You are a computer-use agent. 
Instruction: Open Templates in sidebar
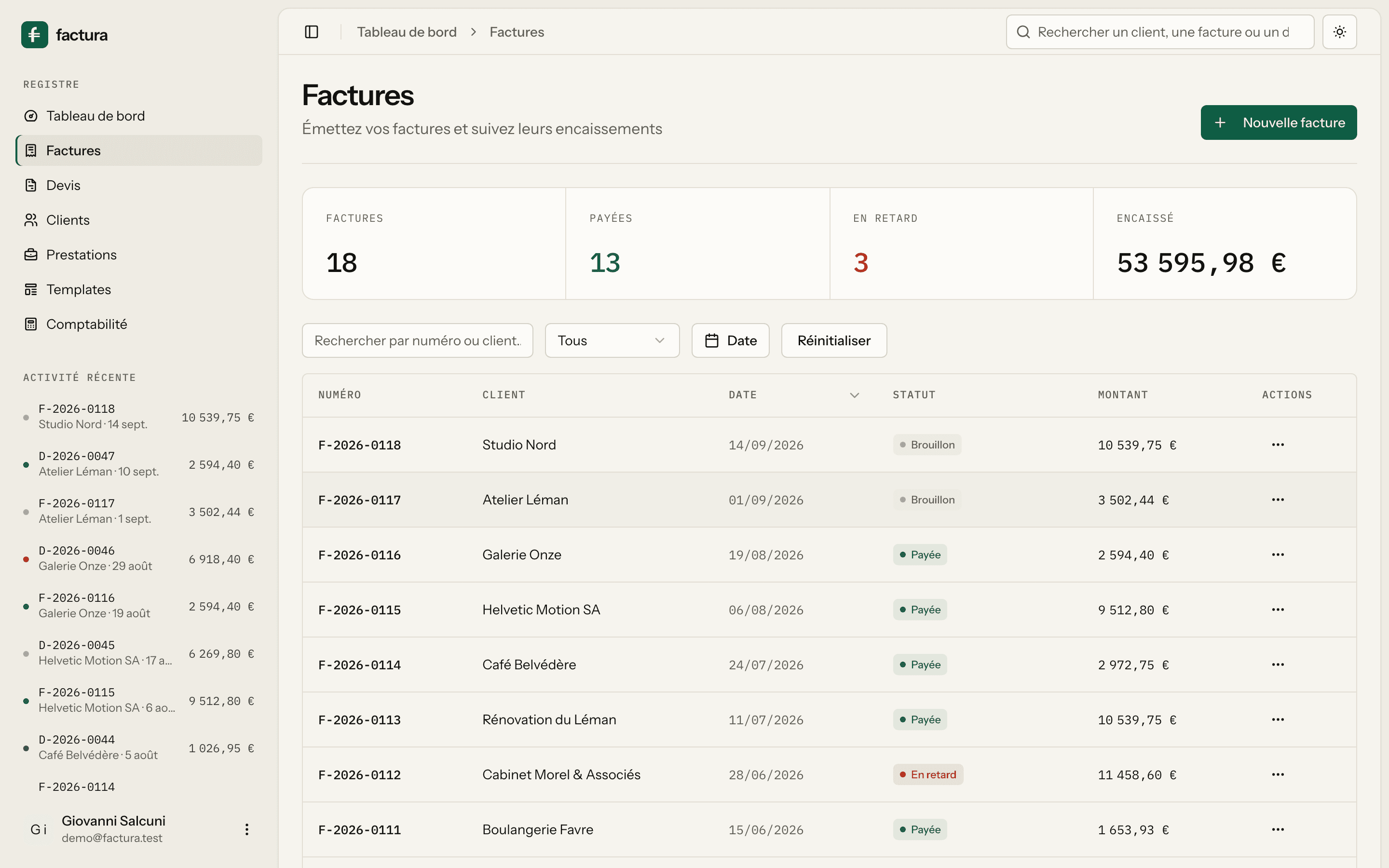point(139,289)
